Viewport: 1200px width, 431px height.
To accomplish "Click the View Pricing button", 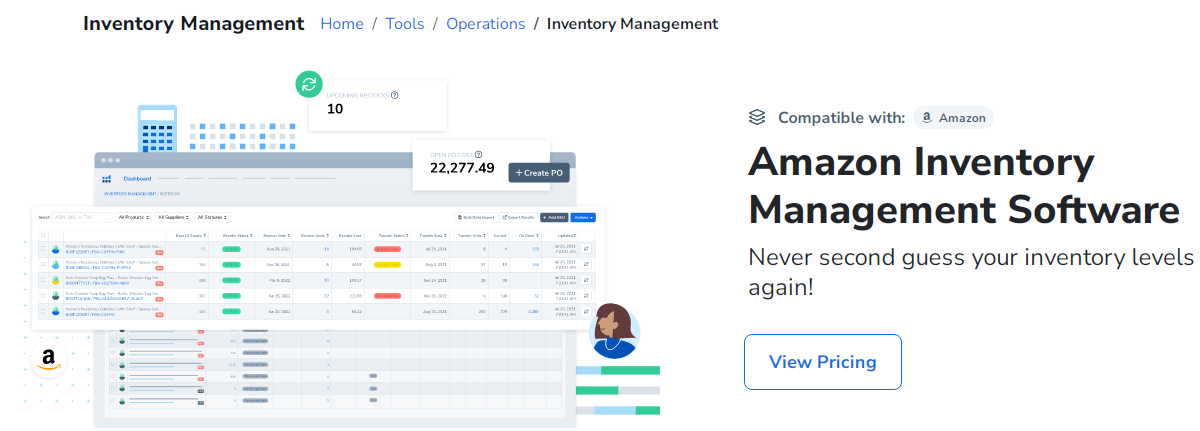I will (822, 362).
